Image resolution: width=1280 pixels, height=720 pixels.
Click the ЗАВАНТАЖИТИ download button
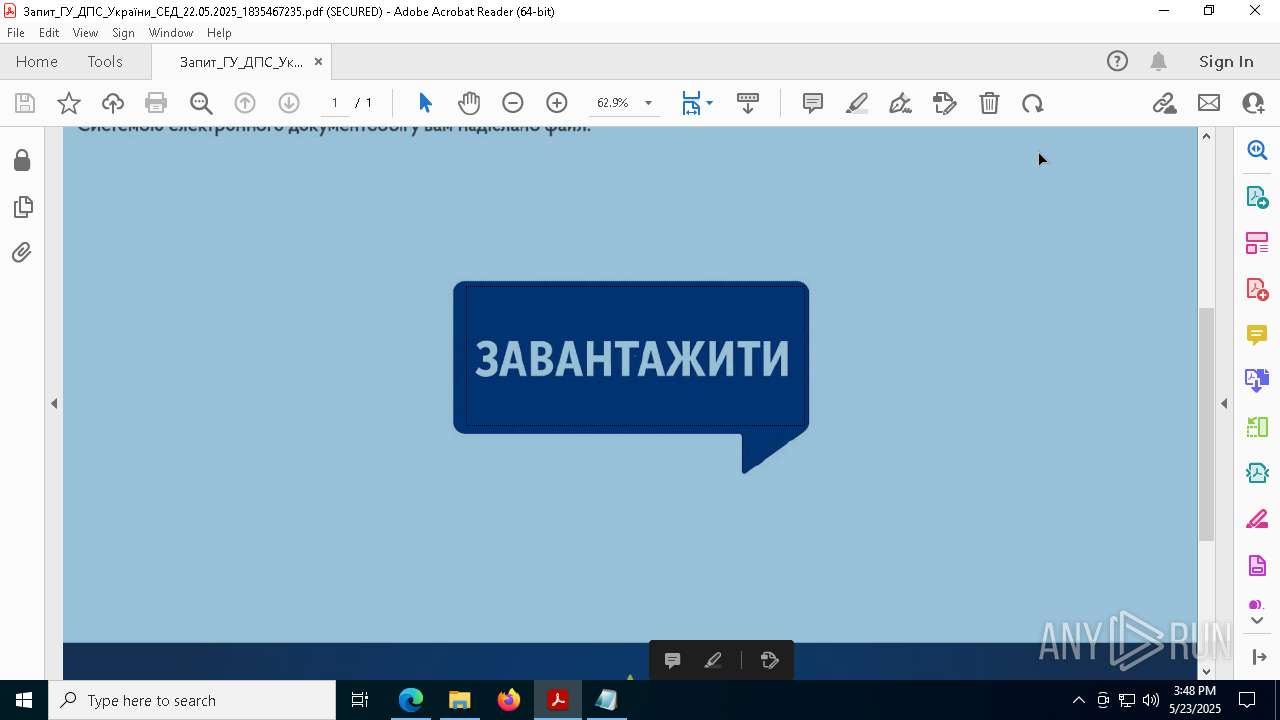(631, 358)
